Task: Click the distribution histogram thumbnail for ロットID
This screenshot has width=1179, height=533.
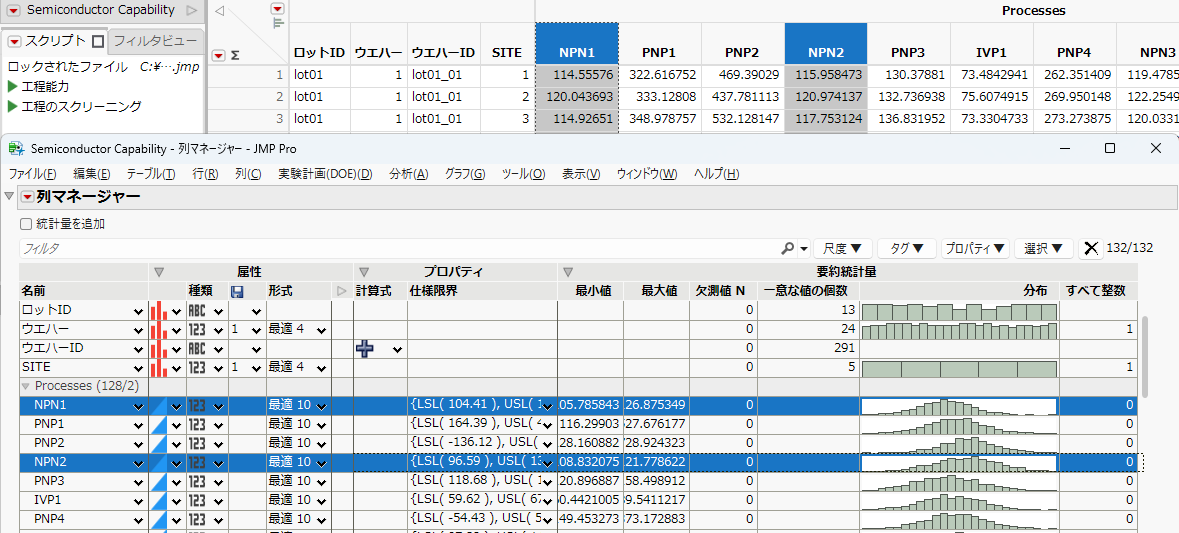Action: coord(959,311)
